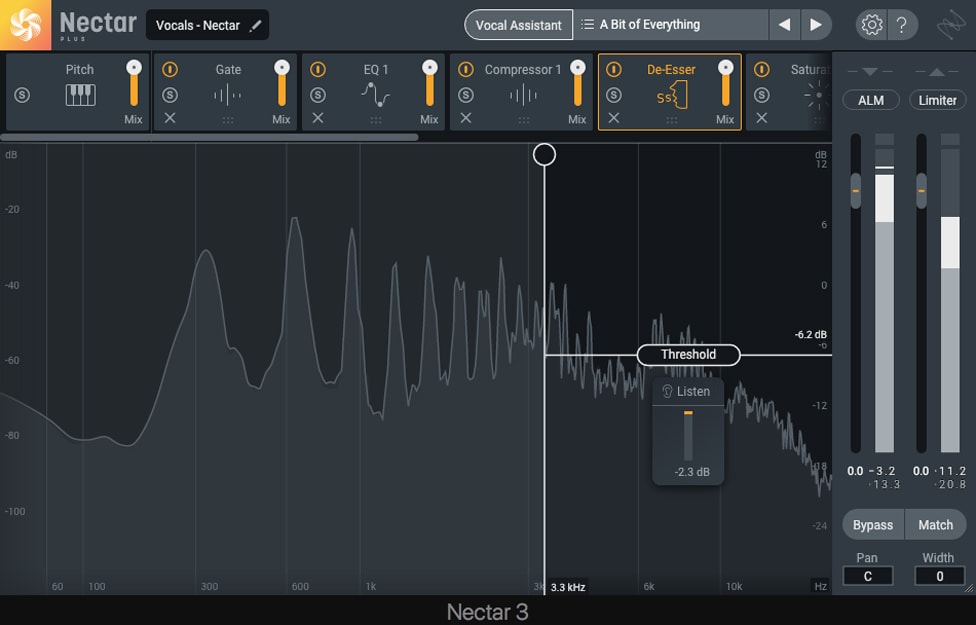
Task: Open the A Bit of Everything preset menu
Action: click(671, 25)
